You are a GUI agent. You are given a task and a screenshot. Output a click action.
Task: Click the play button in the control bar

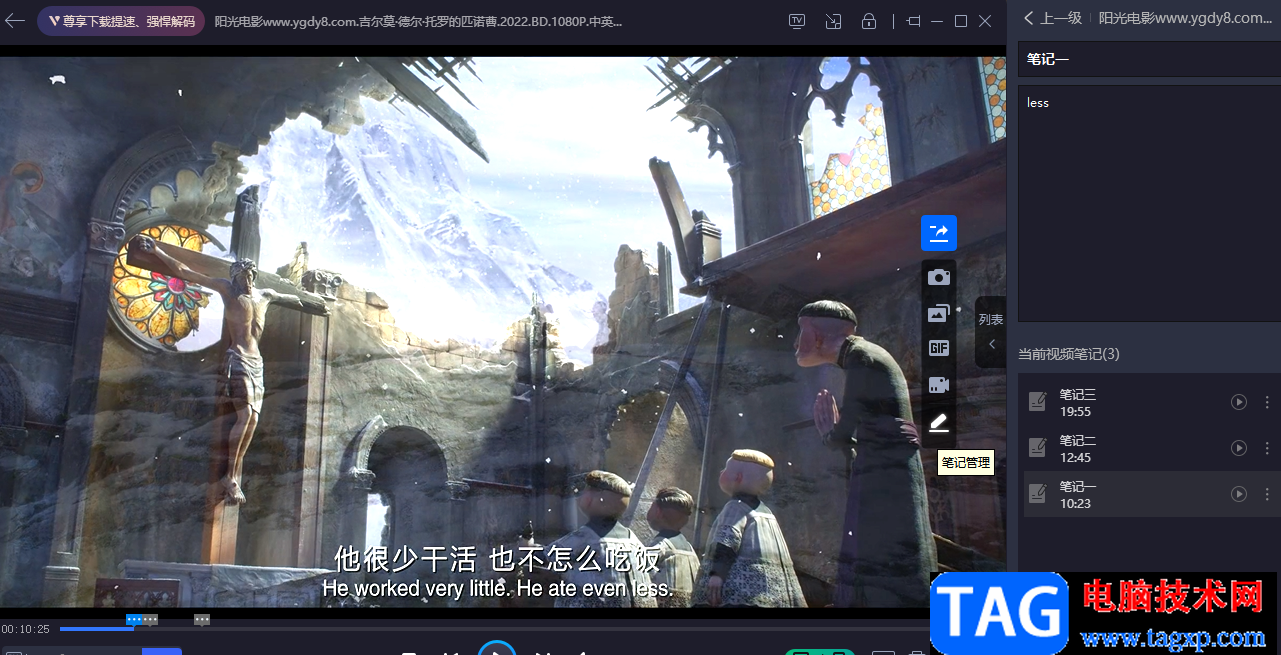pyautogui.click(x=497, y=648)
